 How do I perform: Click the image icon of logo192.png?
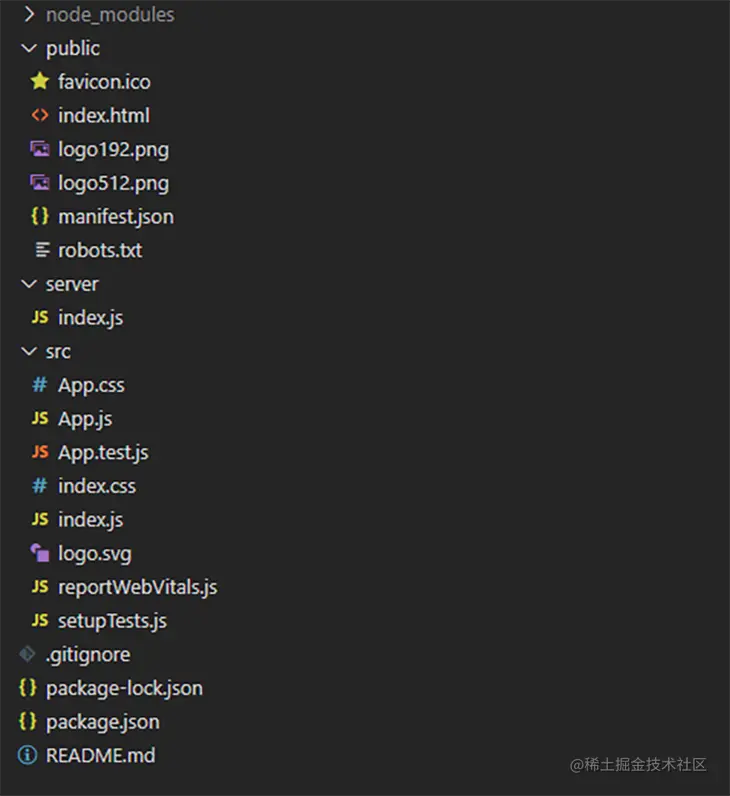(40, 149)
